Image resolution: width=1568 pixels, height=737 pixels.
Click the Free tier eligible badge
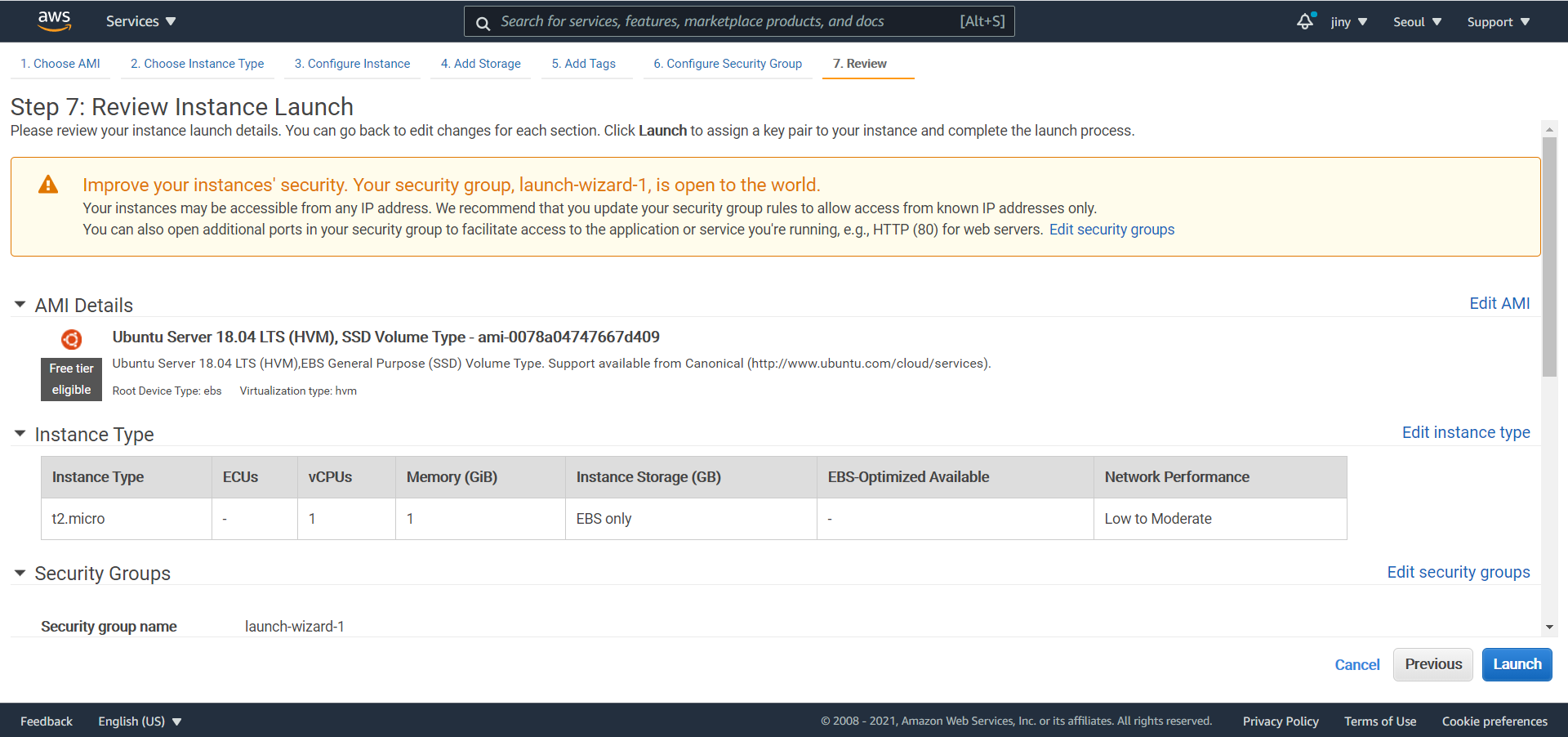click(x=72, y=379)
